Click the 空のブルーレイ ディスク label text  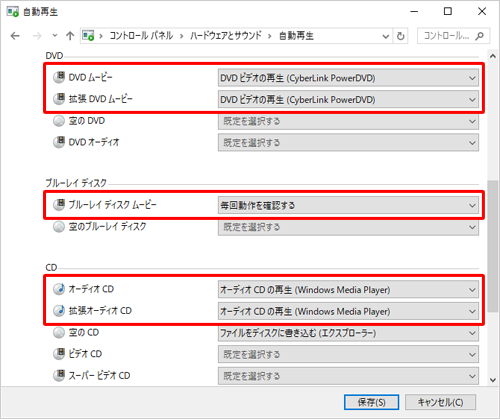coord(107,227)
